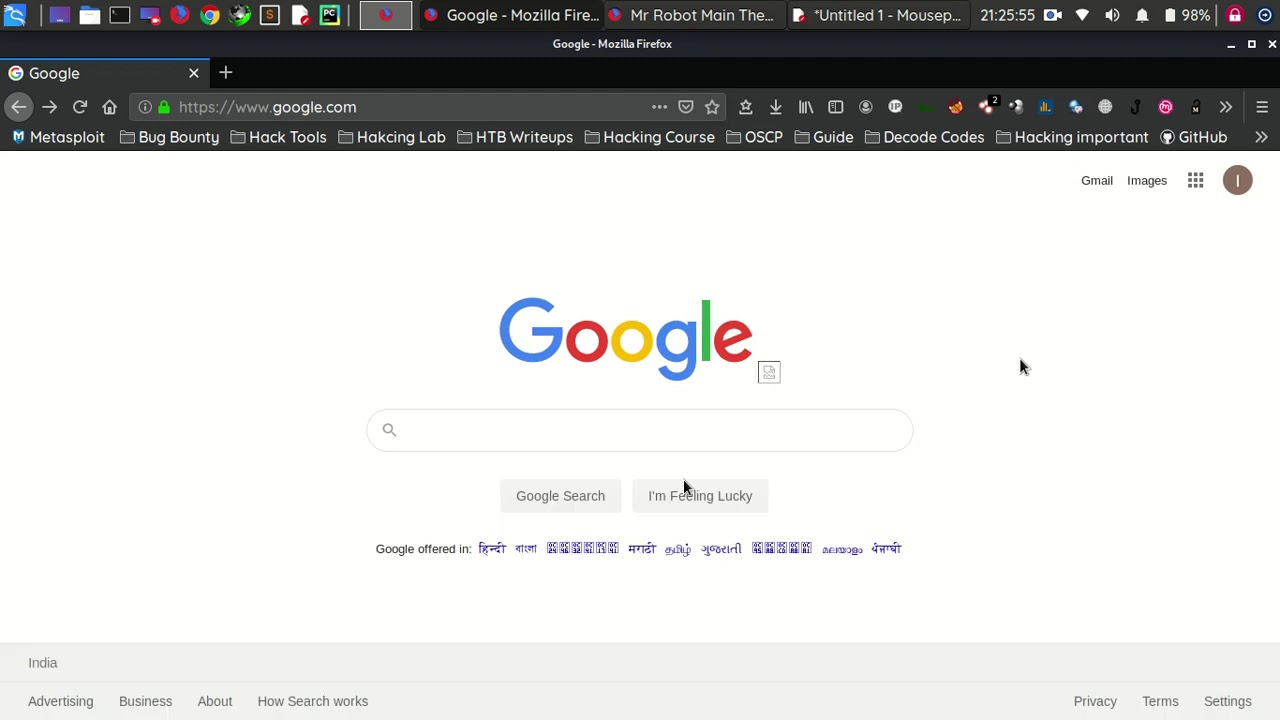Image resolution: width=1280 pixels, height=720 pixels.
Task: Open the Firefox home page button
Action: [x=110, y=107]
